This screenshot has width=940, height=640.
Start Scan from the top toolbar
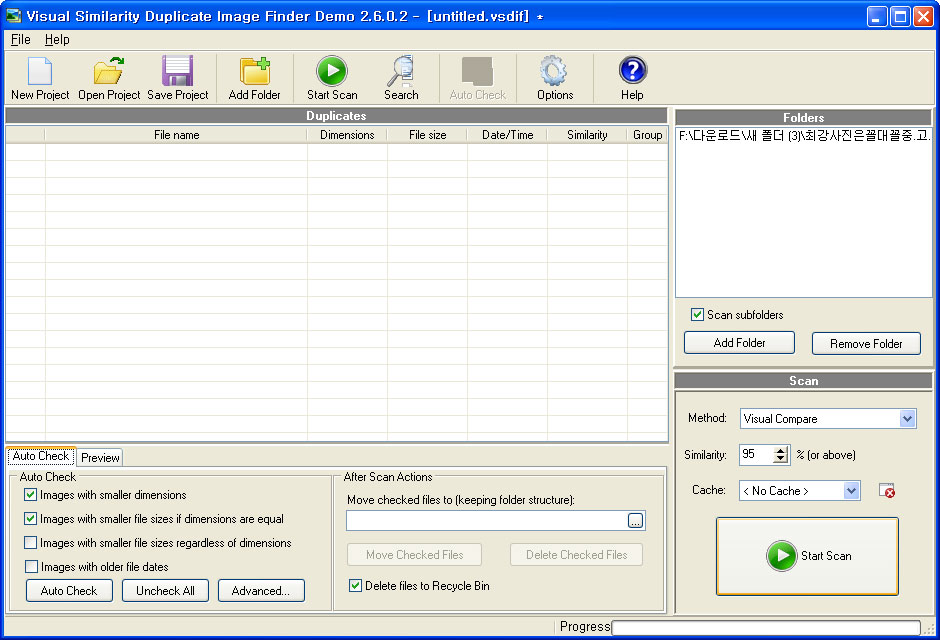pyautogui.click(x=332, y=78)
